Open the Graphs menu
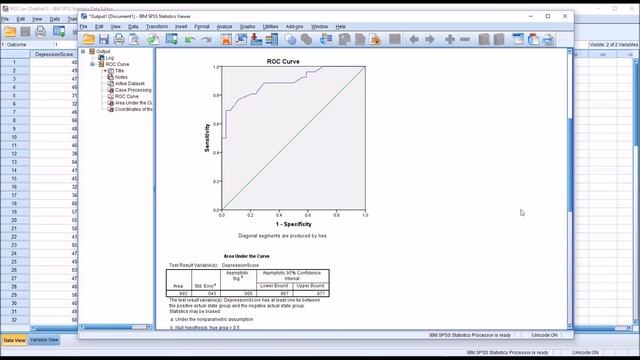Screen dimensions: 640x360 [247, 27]
